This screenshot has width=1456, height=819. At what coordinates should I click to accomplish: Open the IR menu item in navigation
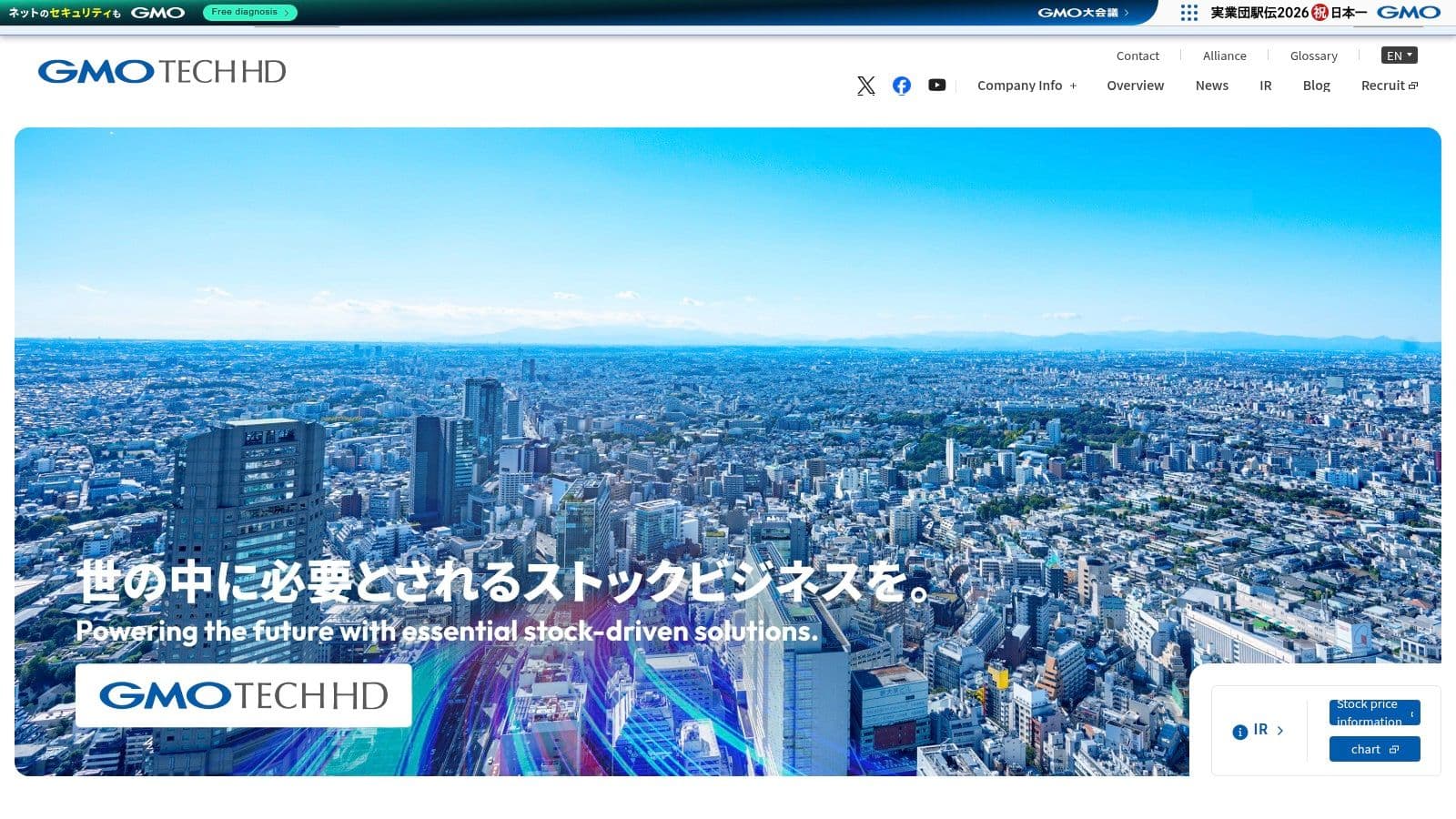(1265, 86)
